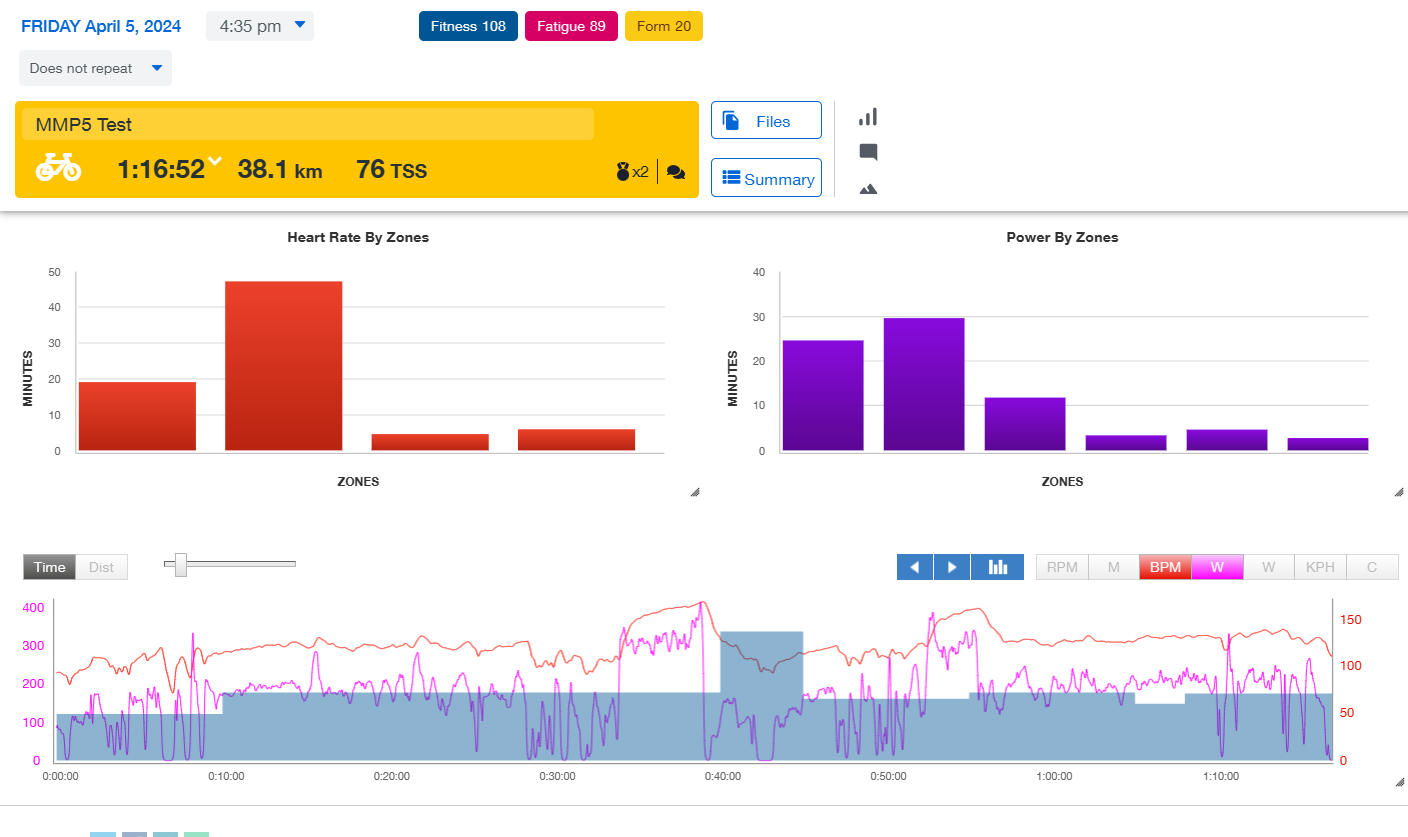
Task: Click the 38.1 km distance value
Action: click(280, 169)
